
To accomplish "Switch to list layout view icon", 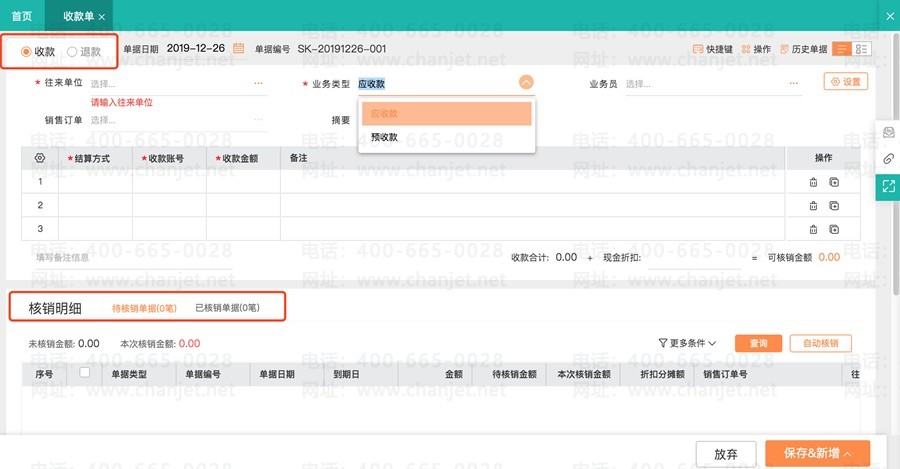I will (x=841, y=49).
